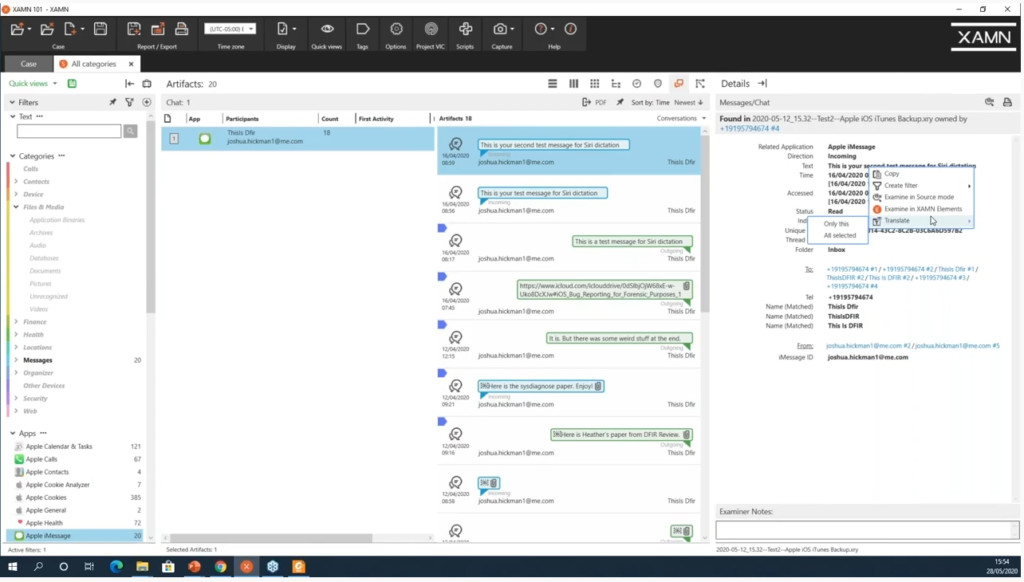Open the connection view icon
The image size is (1024, 582).
pyautogui.click(x=700, y=84)
